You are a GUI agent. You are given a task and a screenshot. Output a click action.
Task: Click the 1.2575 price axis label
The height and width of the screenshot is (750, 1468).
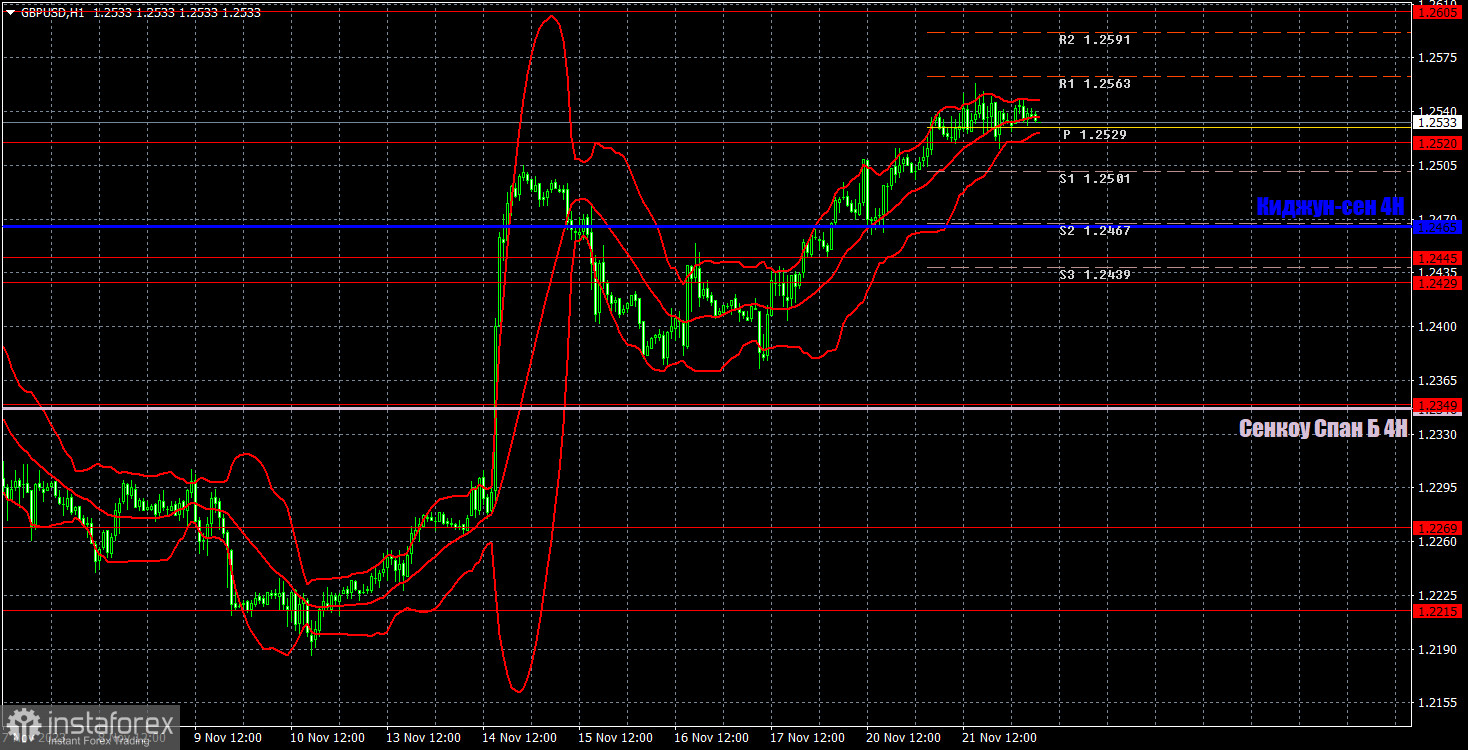coord(1438,58)
